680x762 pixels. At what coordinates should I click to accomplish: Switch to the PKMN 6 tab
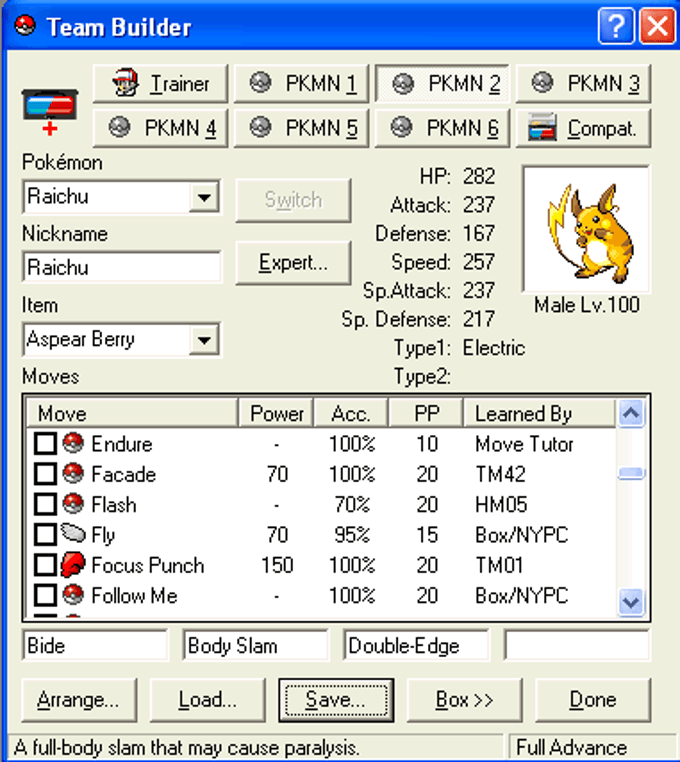click(442, 128)
